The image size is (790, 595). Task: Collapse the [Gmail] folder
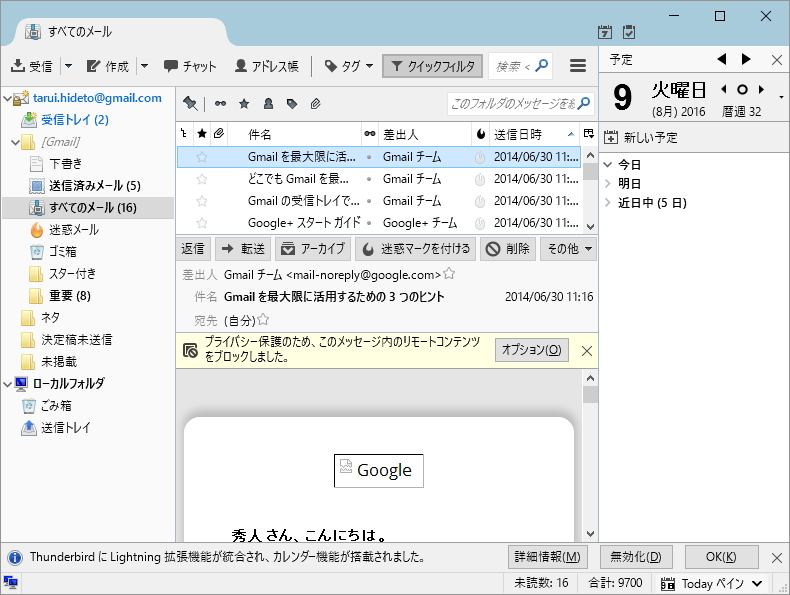point(16,142)
